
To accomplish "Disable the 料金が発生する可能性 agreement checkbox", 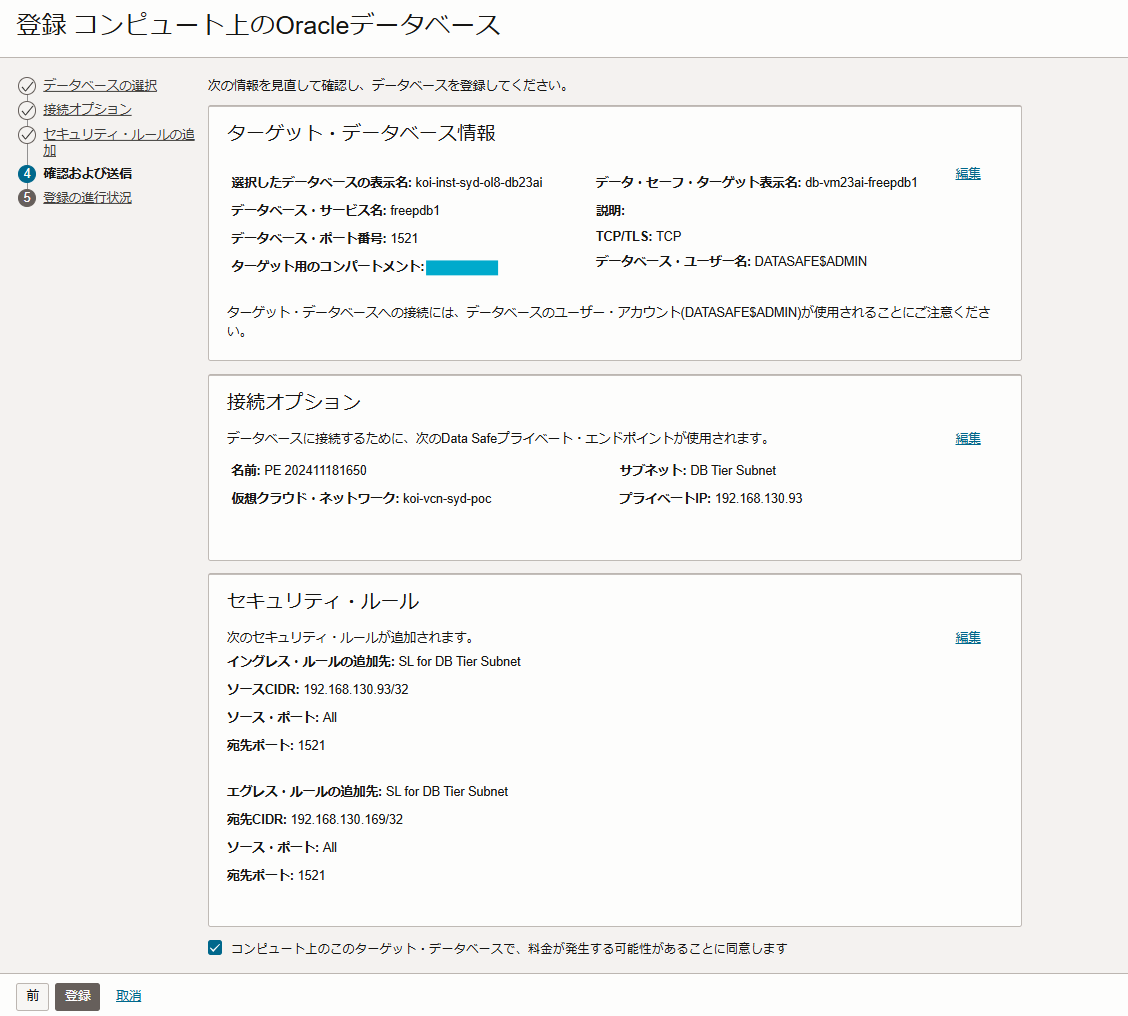I will pyautogui.click(x=214, y=946).
